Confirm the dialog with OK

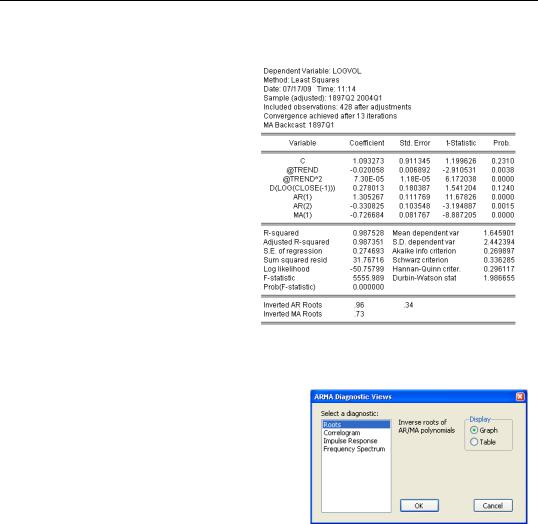[x=419, y=505]
